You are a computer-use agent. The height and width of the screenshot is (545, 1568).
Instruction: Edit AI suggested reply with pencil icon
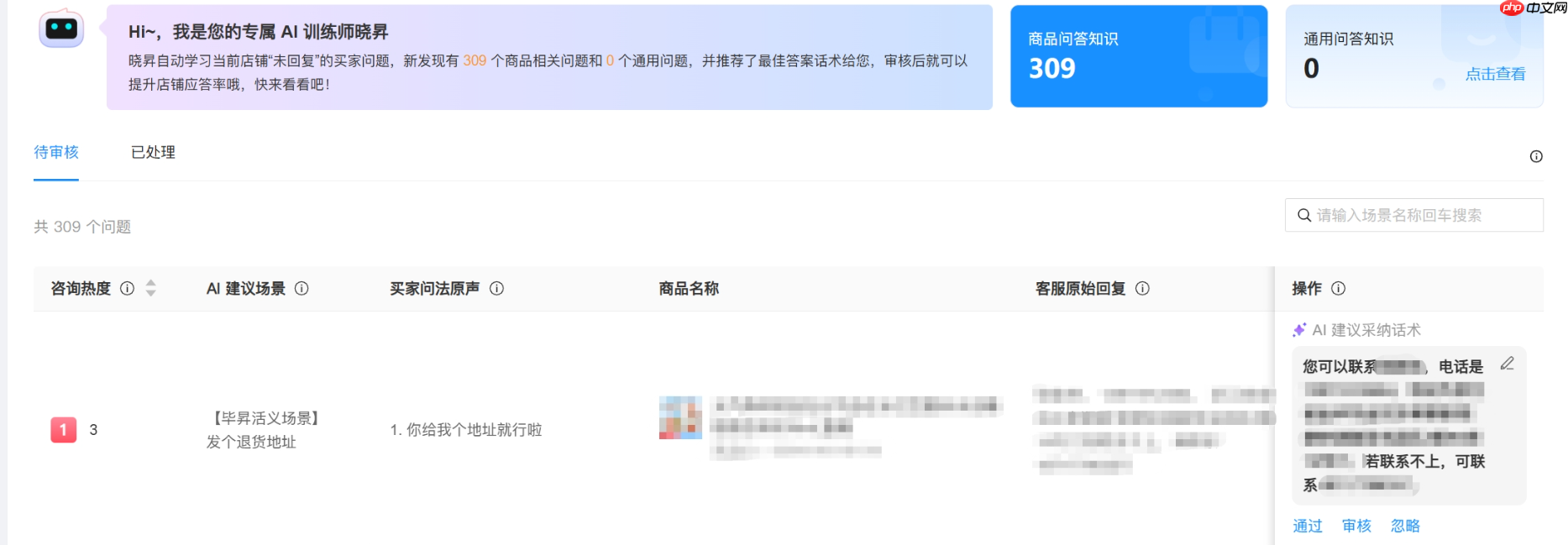pyautogui.click(x=1508, y=364)
